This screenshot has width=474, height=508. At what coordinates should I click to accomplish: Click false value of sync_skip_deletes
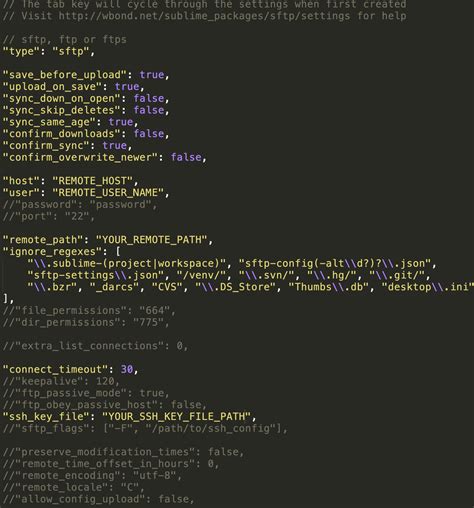point(149,110)
